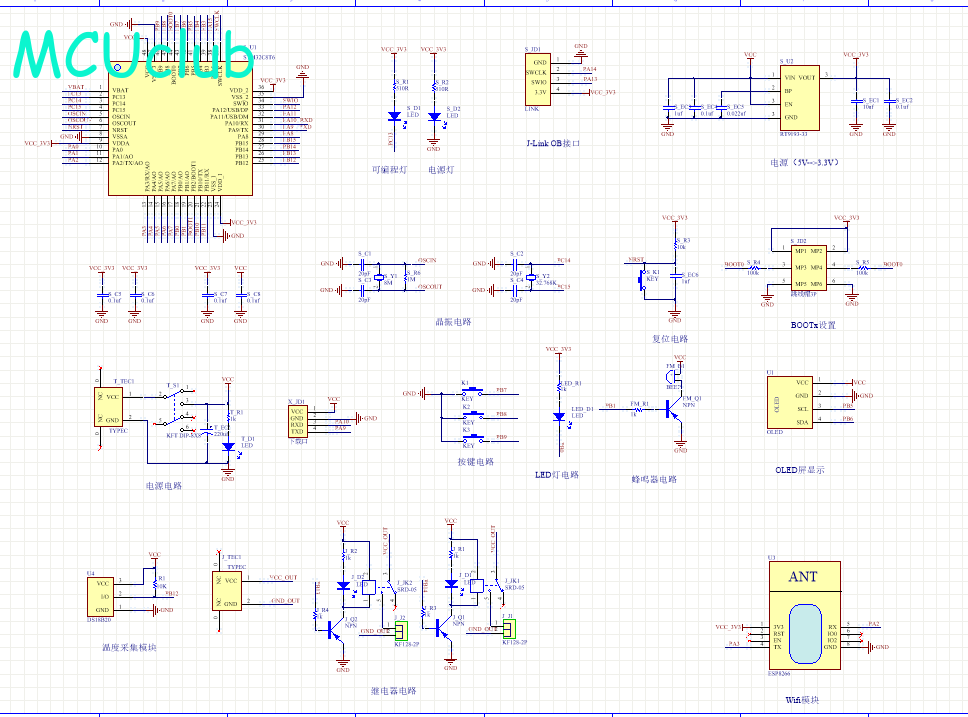Select the T_TEC1 TYPEC power connector block

click(x=108, y=407)
